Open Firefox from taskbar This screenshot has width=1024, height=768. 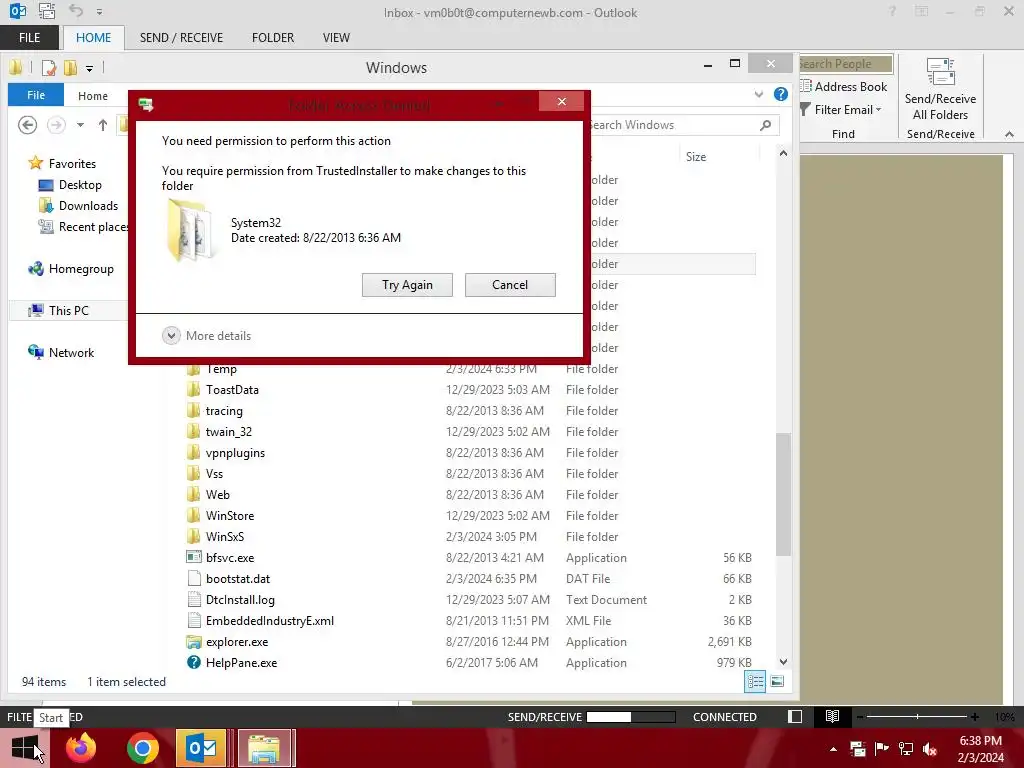(x=81, y=748)
